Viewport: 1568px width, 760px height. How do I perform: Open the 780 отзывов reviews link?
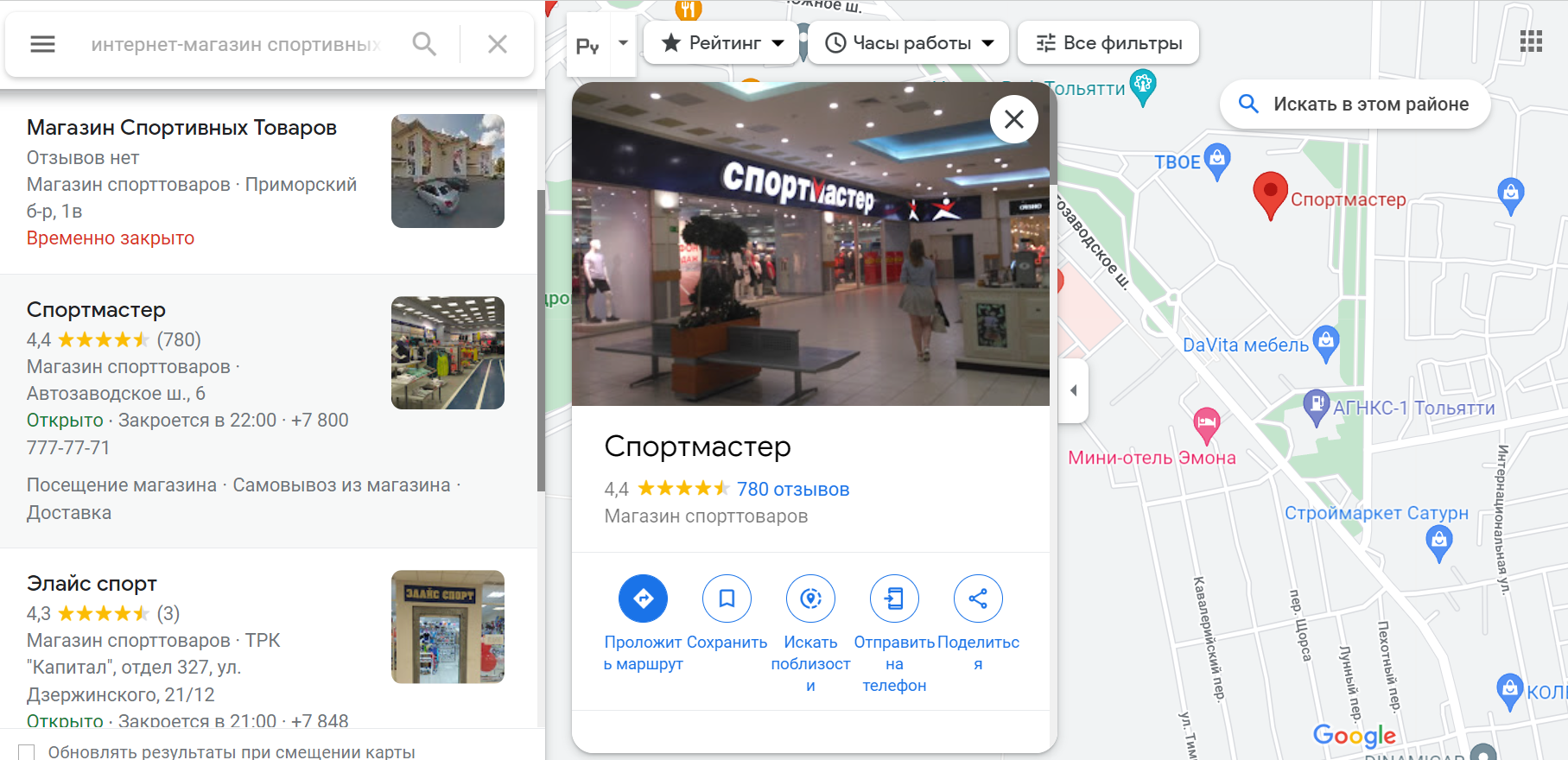[793, 490]
